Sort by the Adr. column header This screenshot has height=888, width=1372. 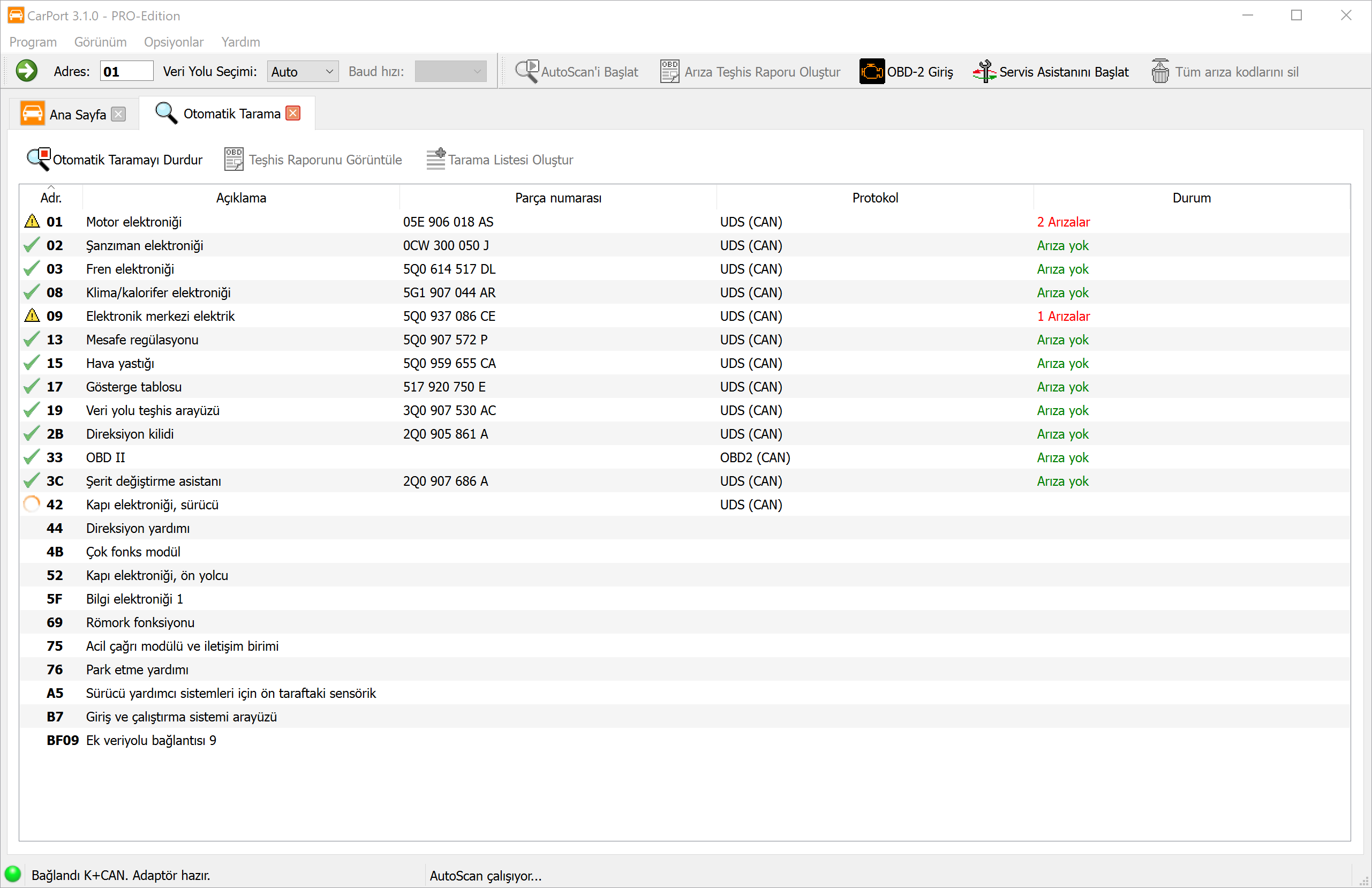51,198
